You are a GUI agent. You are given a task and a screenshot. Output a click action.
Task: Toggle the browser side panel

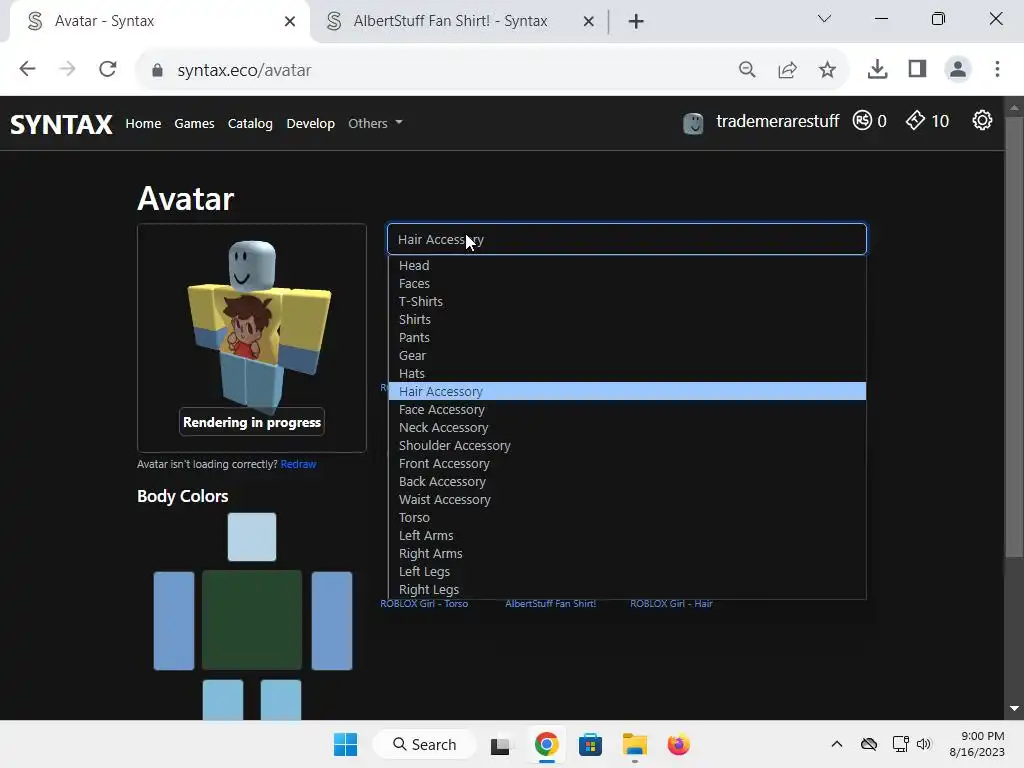pyautogui.click(x=918, y=69)
